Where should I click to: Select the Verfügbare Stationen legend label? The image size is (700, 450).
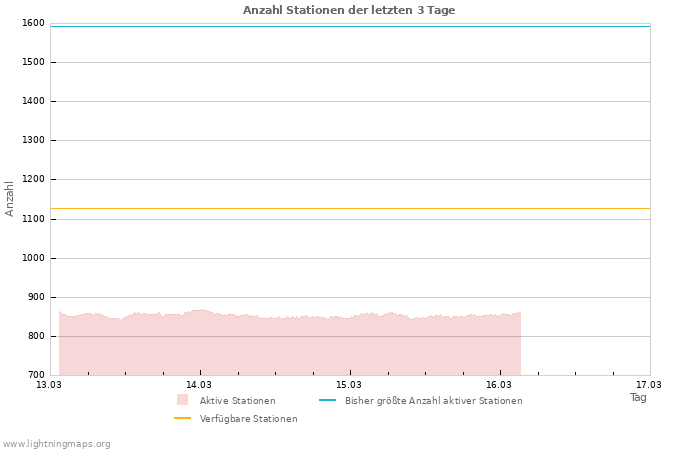[248, 419]
